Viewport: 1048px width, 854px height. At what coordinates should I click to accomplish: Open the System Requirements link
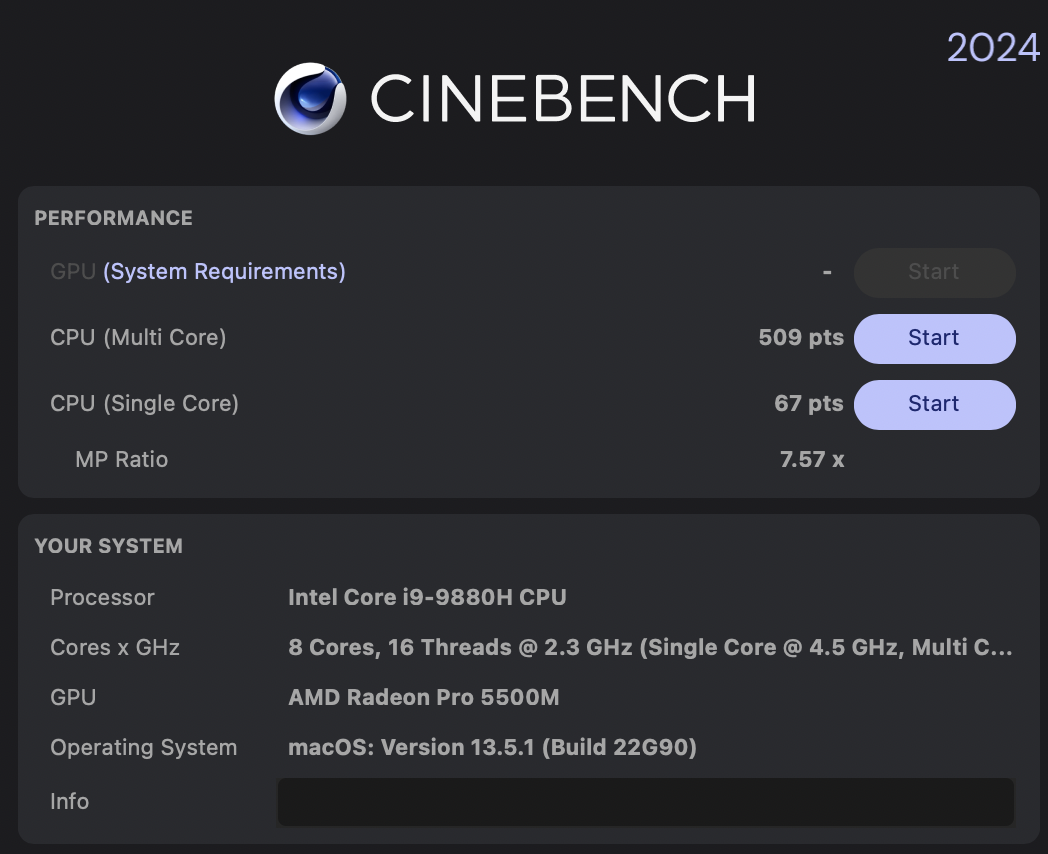[225, 272]
